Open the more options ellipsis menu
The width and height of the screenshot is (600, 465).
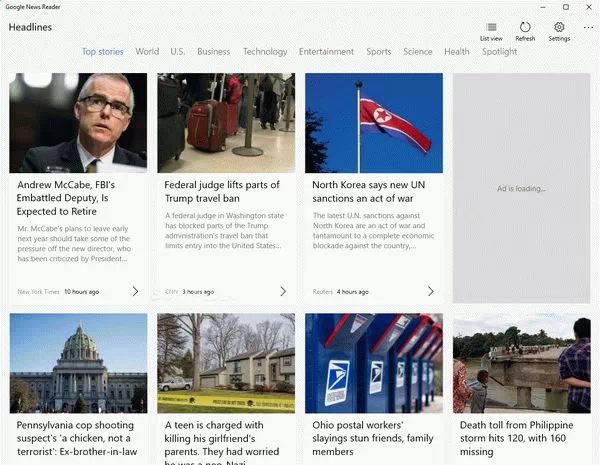tap(588, 27)
